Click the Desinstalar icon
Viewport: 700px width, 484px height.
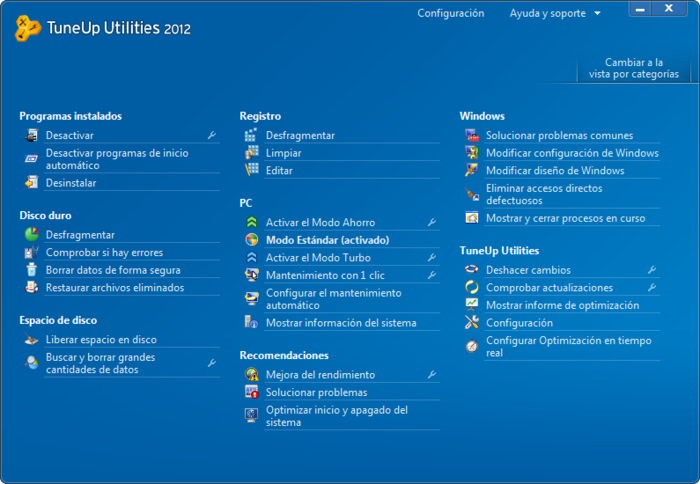coord(31,182)
